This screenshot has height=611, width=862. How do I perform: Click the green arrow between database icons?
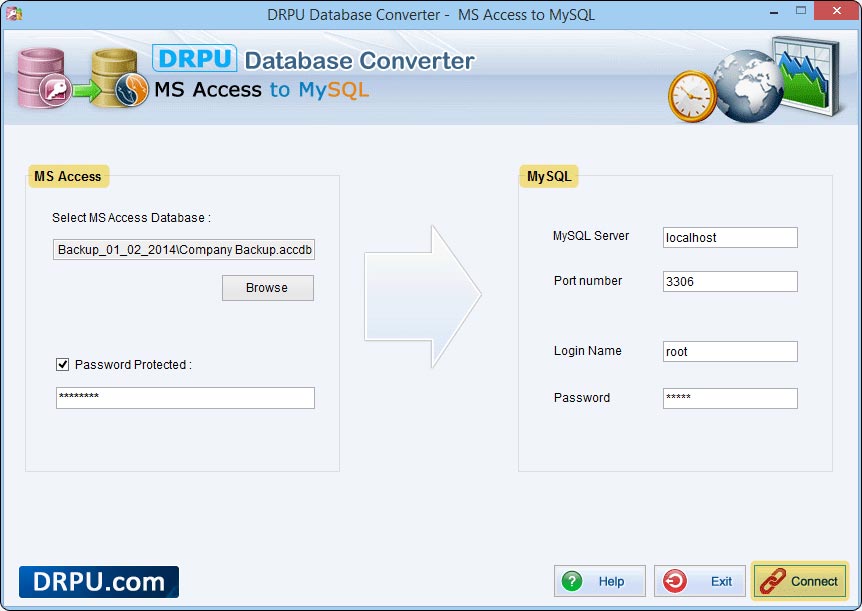(87, 90)
